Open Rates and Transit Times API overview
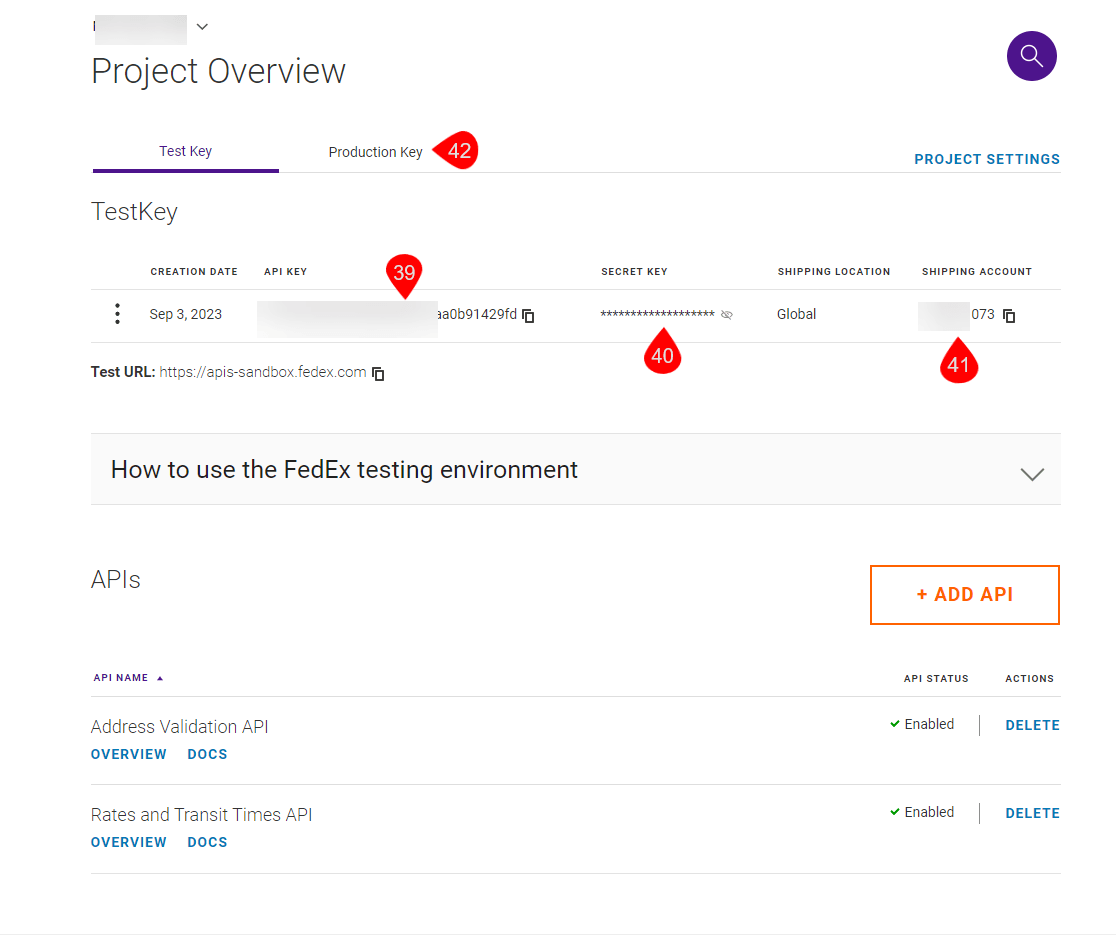This screenshot has height=935, width=1116. click(x=129, y=842)
